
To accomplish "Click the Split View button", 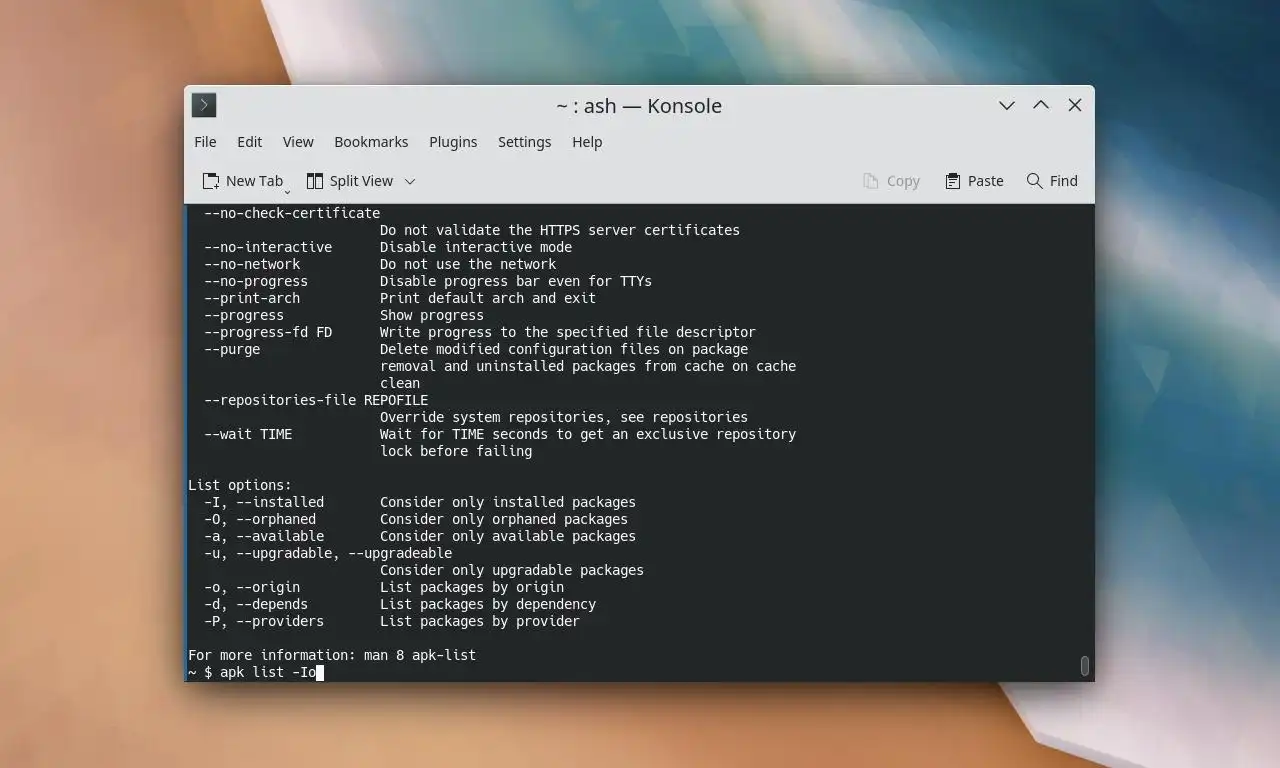I will [x=349, y=181].
